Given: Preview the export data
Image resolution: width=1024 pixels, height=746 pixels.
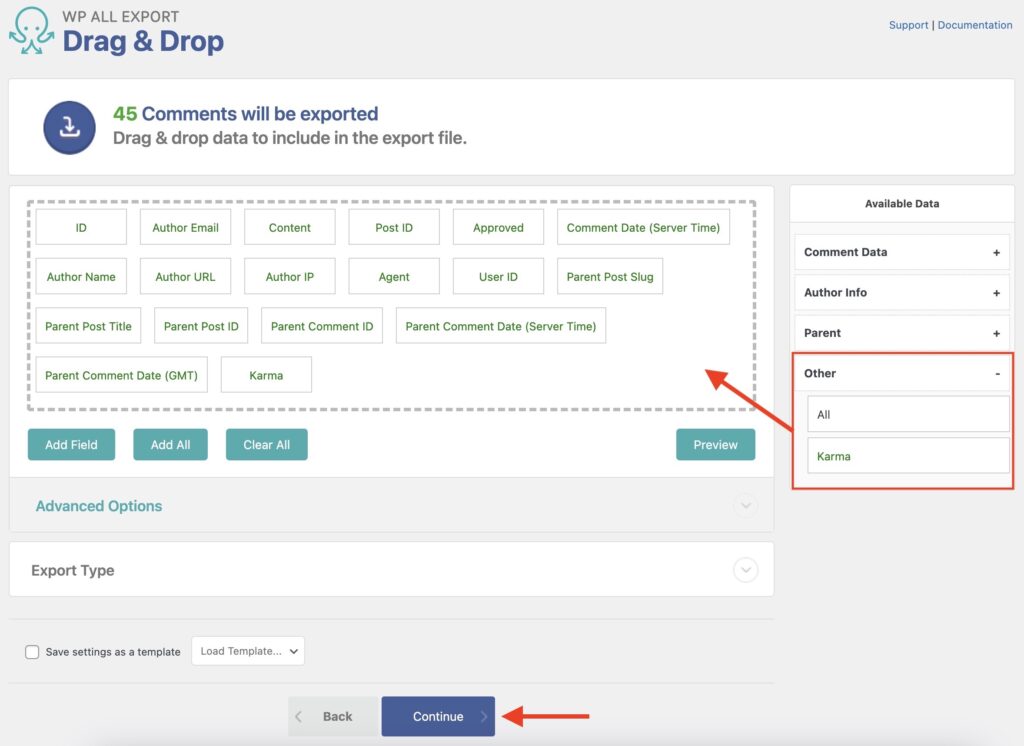Looking at the screenshot, I should pos(715,444).
